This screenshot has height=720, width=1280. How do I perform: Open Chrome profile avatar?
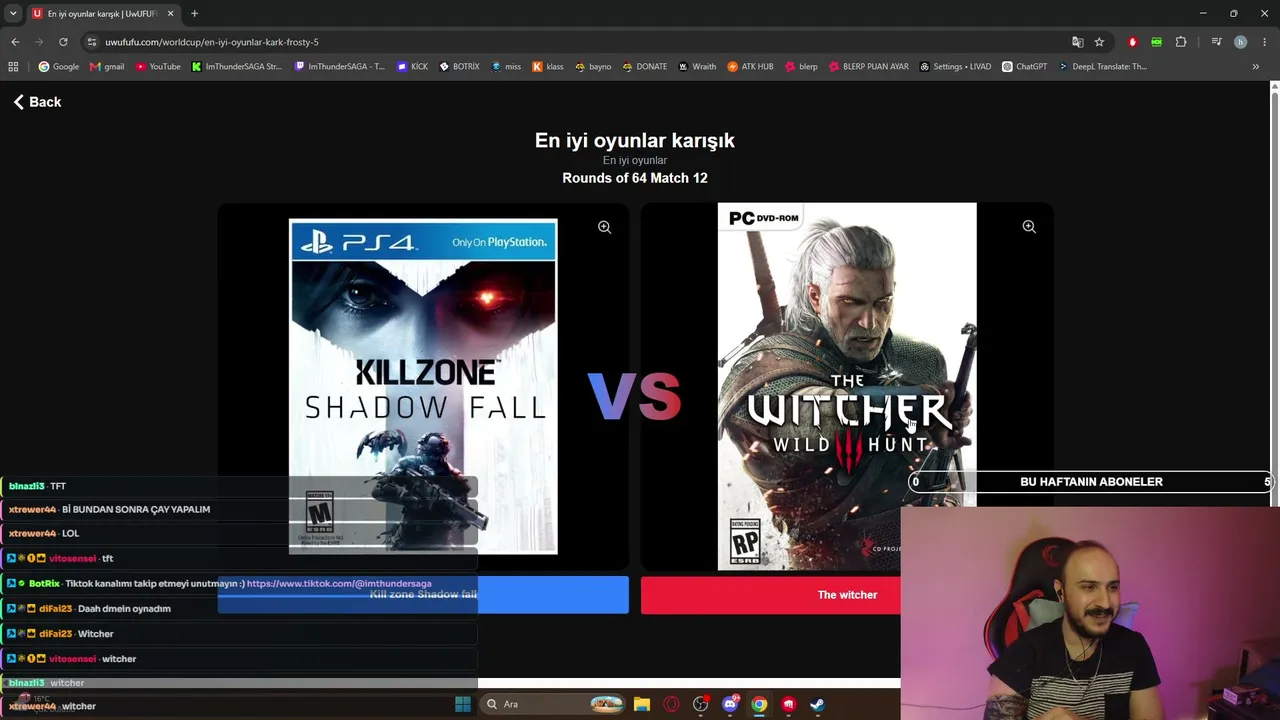1240,42
